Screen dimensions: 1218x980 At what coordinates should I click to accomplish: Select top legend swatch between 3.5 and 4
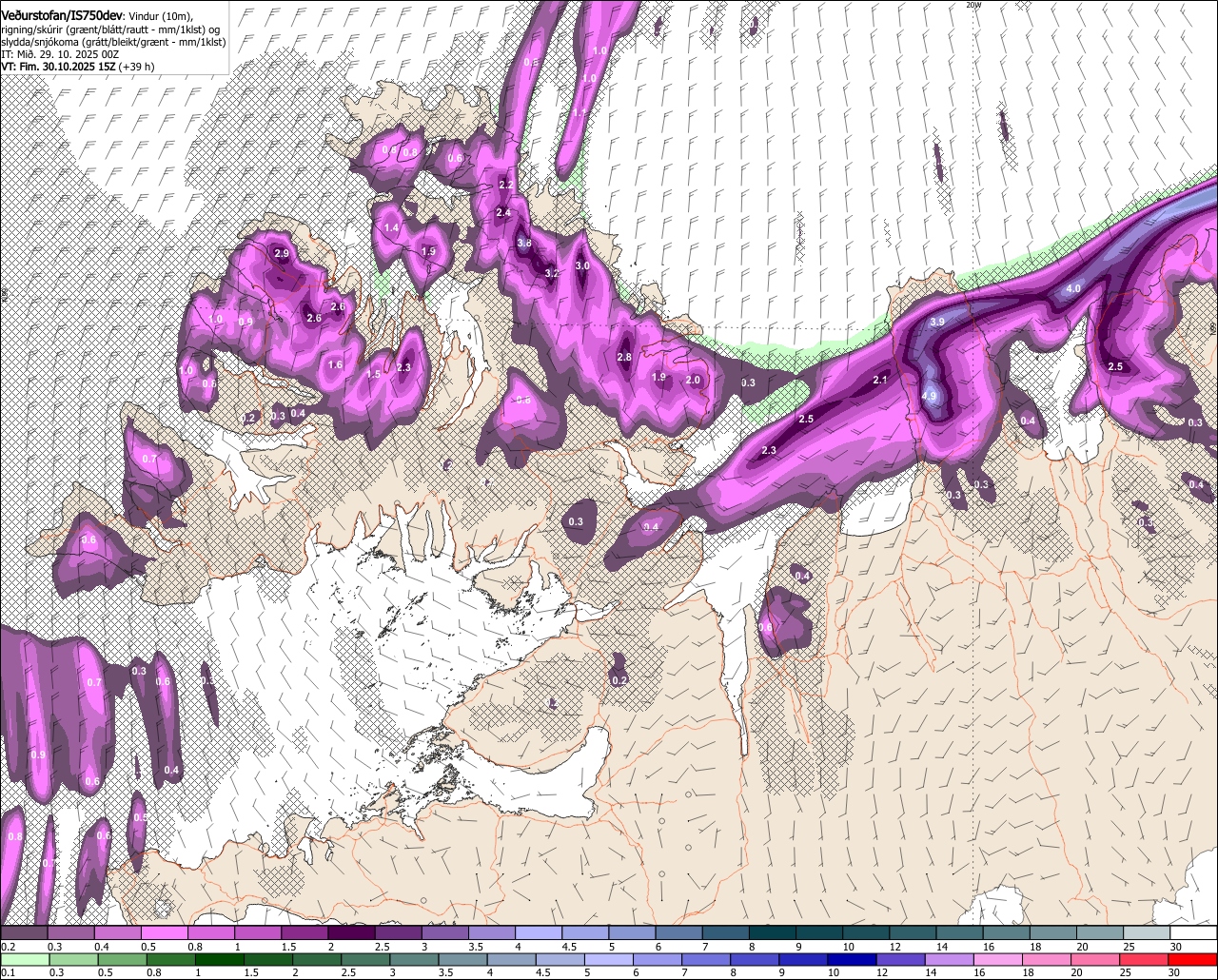[492, 933]
